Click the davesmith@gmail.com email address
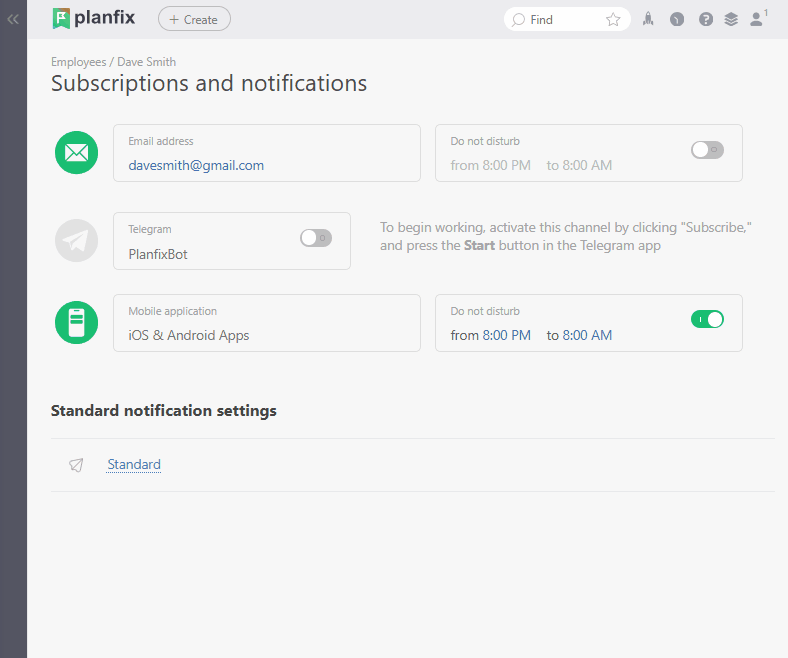 [x=196, y=166]
